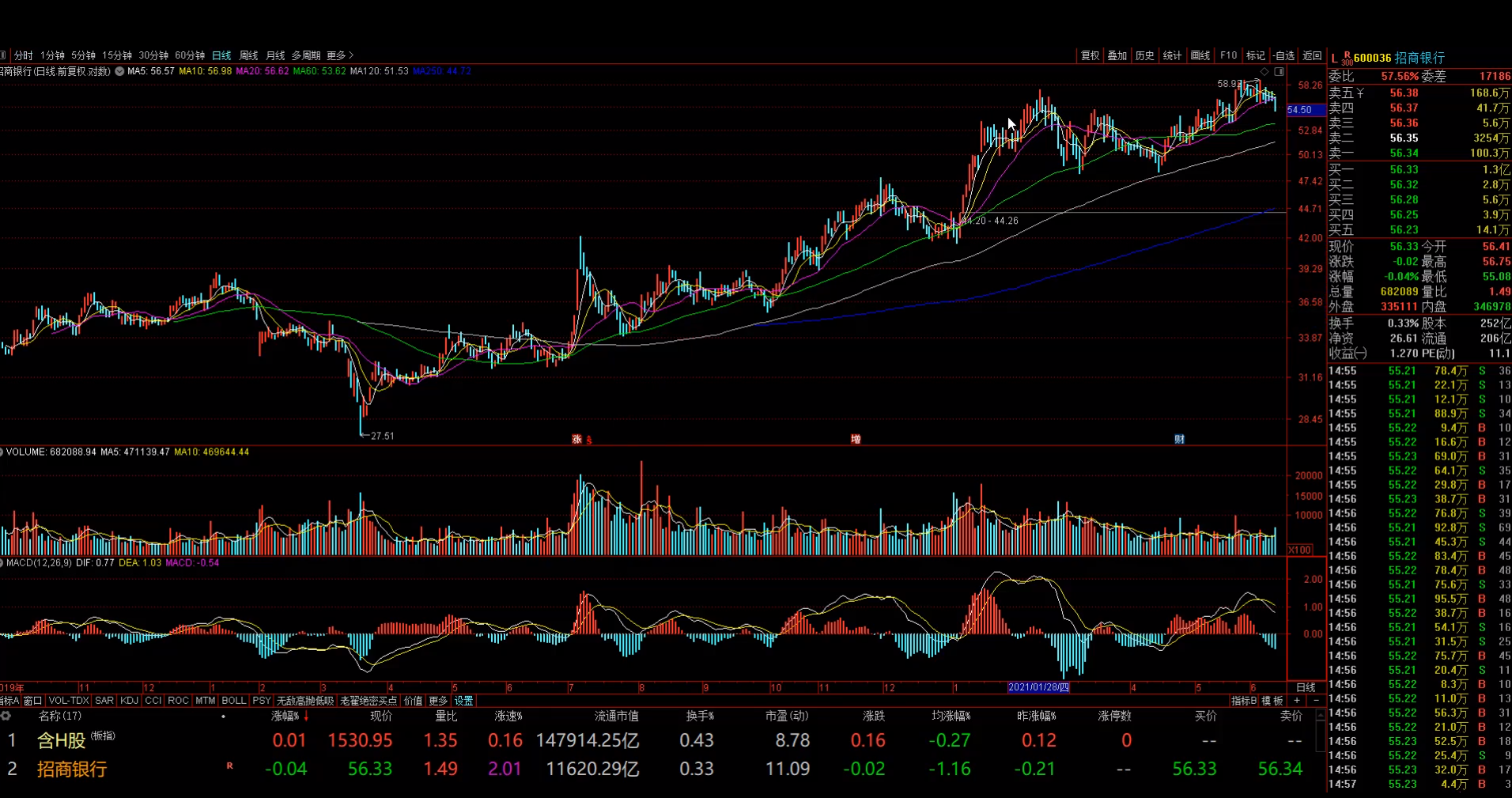Image resolution: width=1512 pixels, height=798 pixels.
Task: Expand 更多 indicators list
Action: (x=438, y=701)
